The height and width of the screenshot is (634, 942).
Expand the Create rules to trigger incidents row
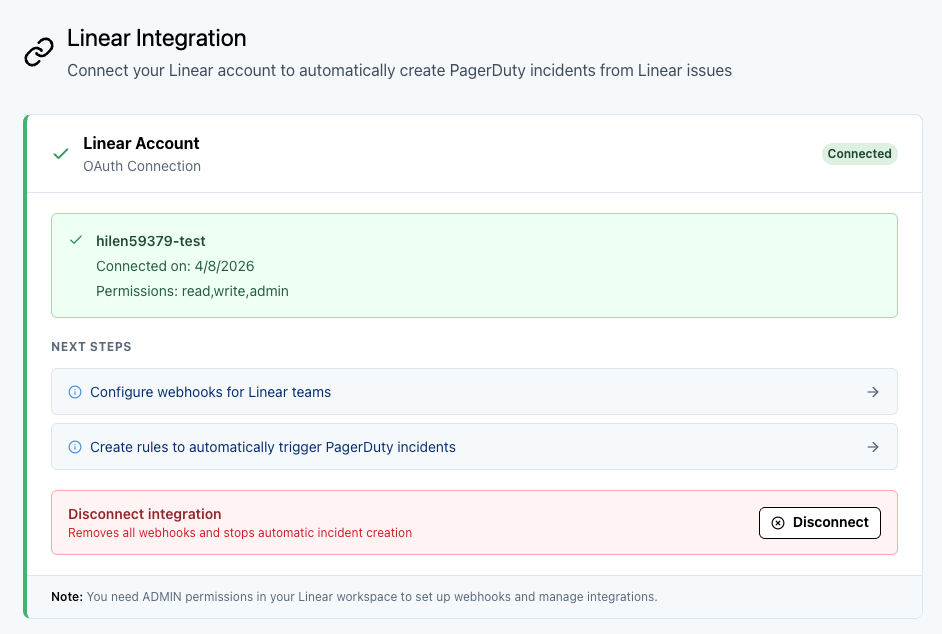pos(474,447)
